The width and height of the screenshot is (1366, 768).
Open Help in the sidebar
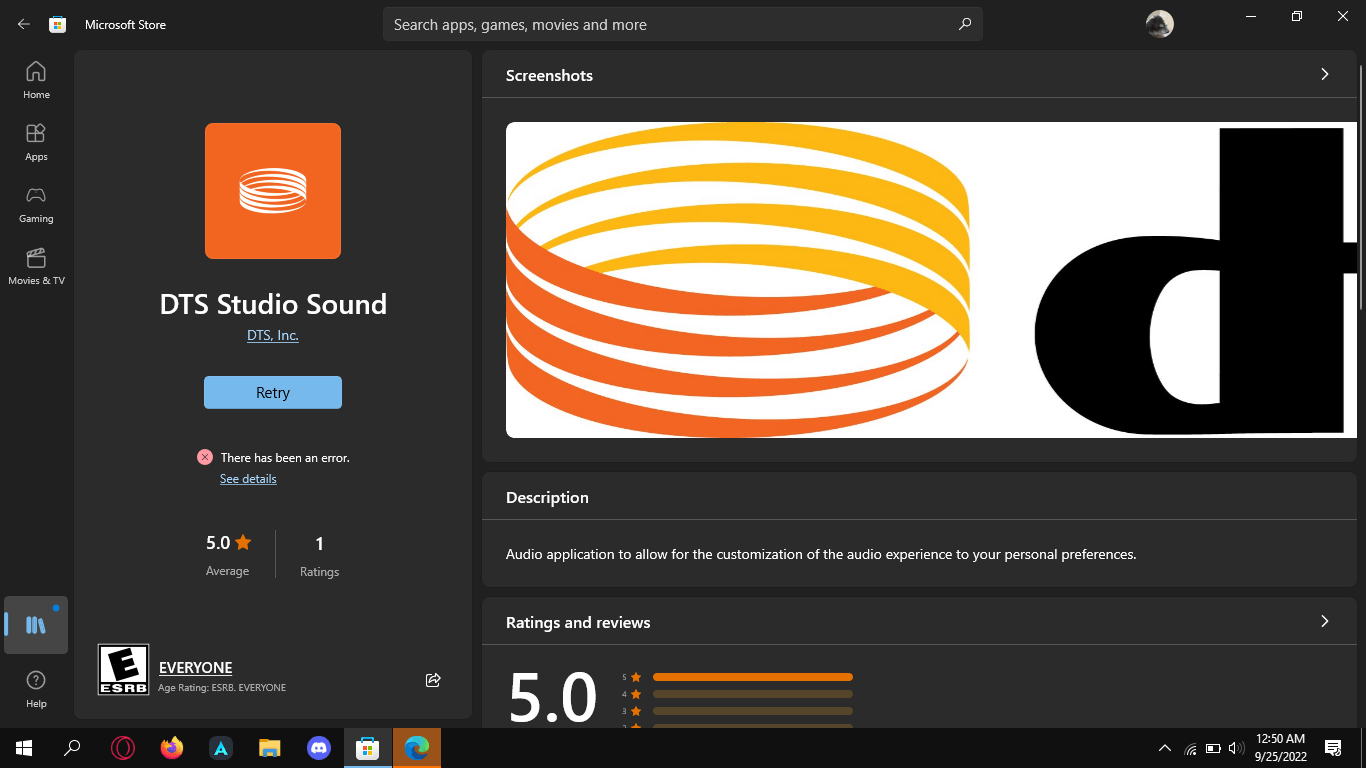coord(36,690)
